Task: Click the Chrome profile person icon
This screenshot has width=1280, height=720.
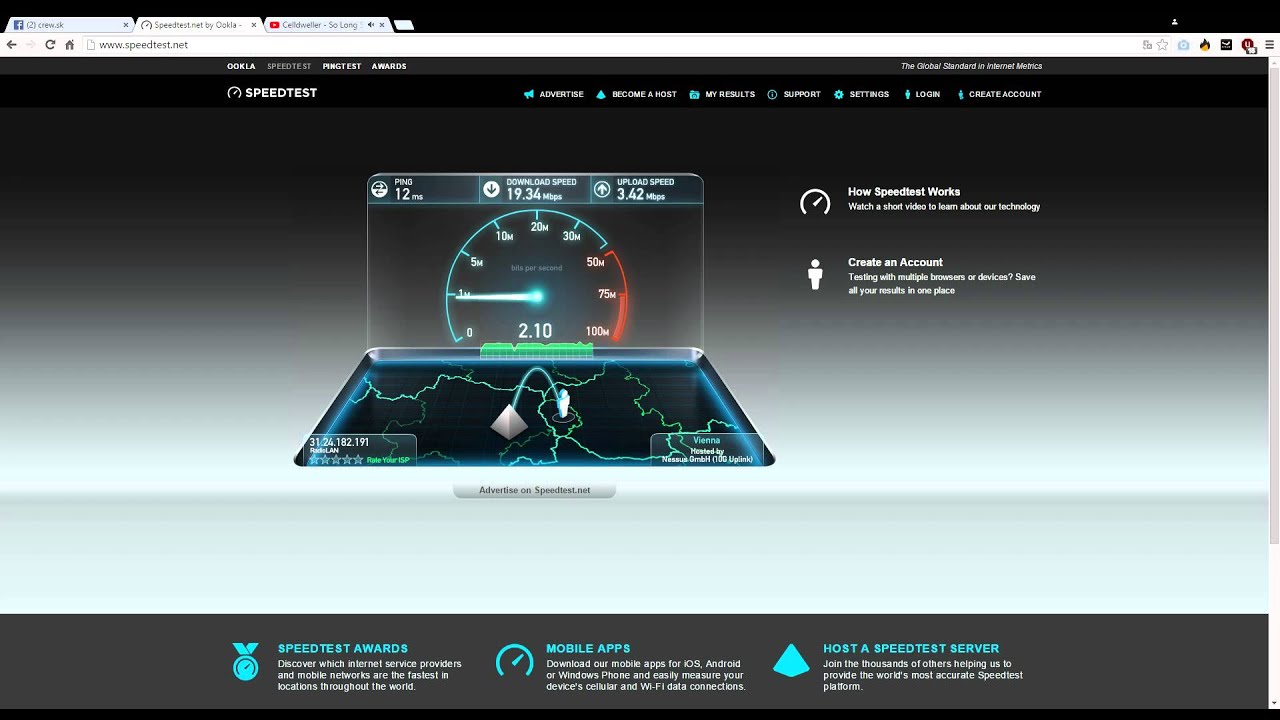Action: click(1175, 21)
